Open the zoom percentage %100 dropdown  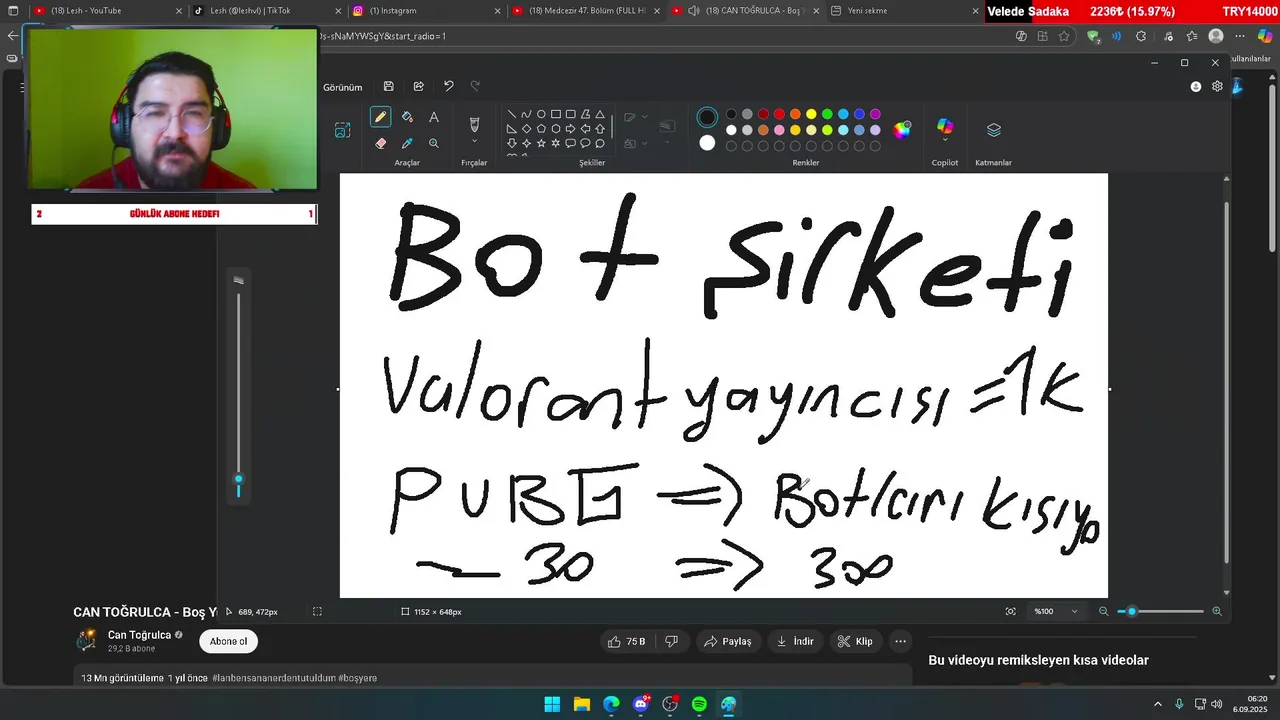pyautogui.click(x=1056, y=611)
